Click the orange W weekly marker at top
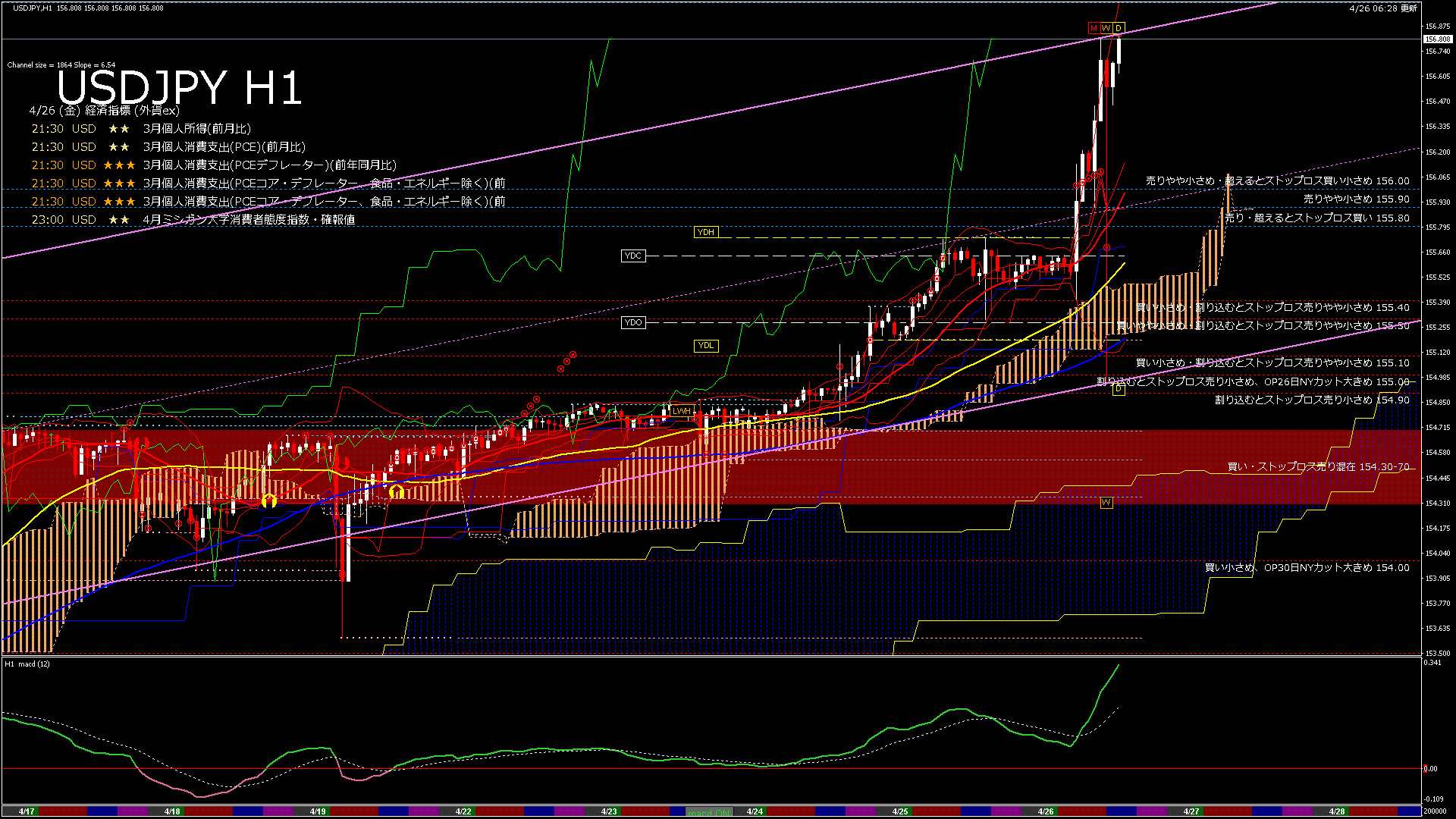Image resolution: width=1456 pixels, height=819 pixels. pyautogui.click(x=1106, y=28)
